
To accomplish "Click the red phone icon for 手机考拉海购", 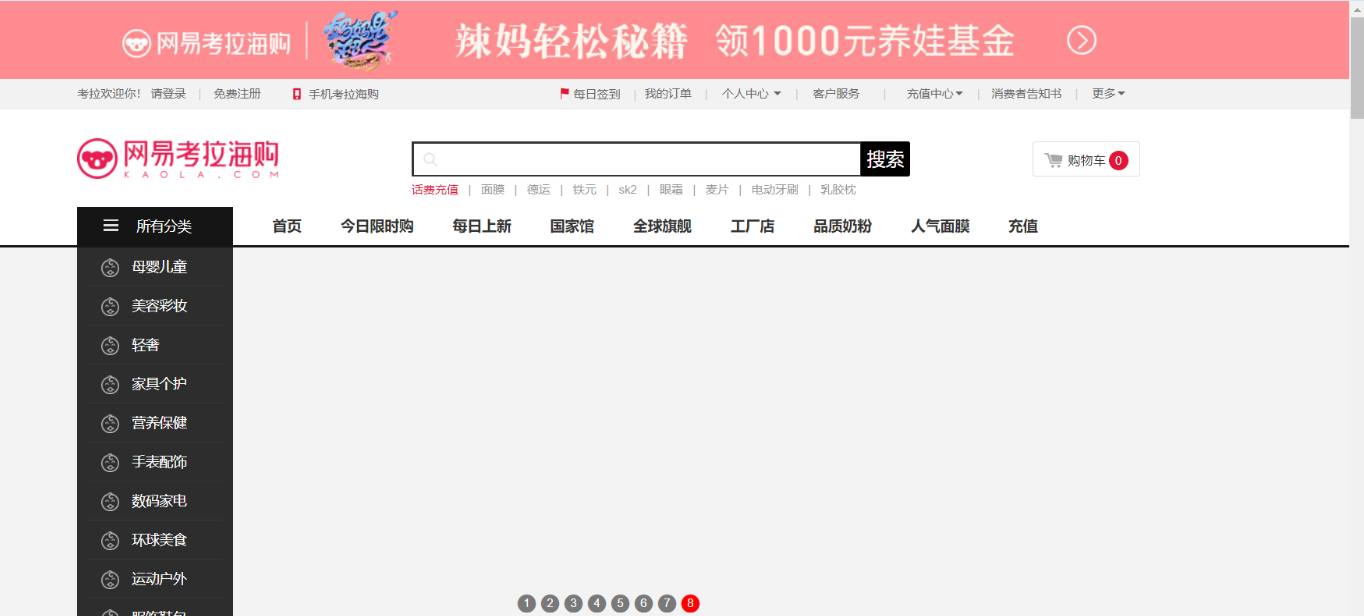I will pyautogui.click(x=297, y=94).
